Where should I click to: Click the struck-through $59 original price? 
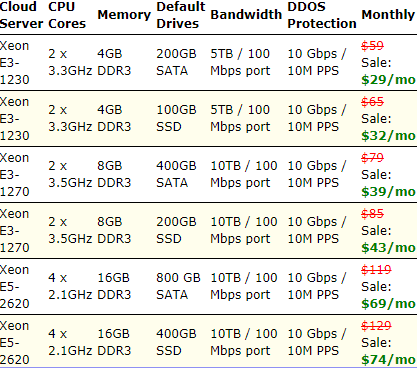(373, 45)
